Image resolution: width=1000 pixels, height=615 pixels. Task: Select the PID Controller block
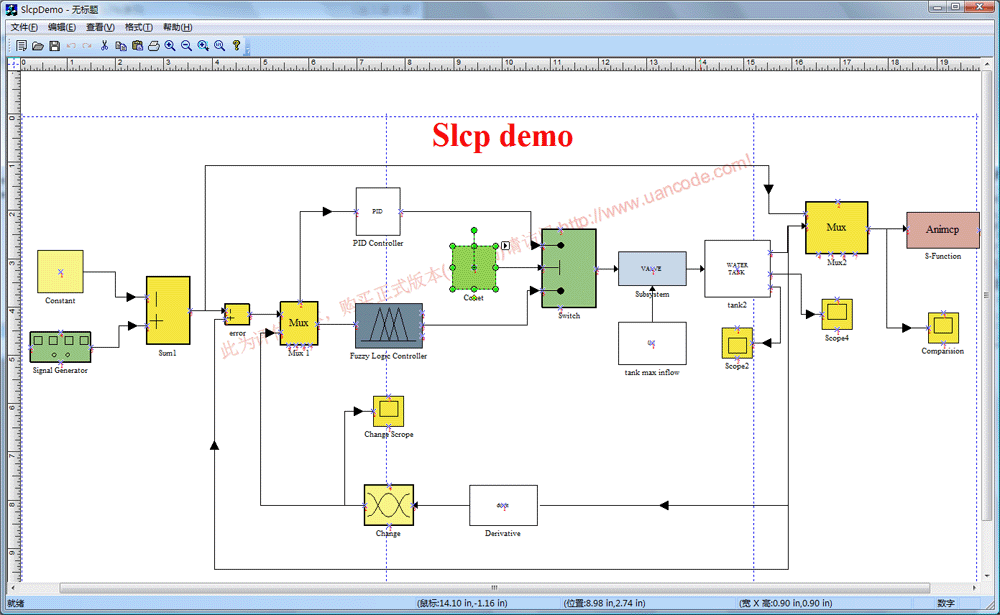pos(377,212)
